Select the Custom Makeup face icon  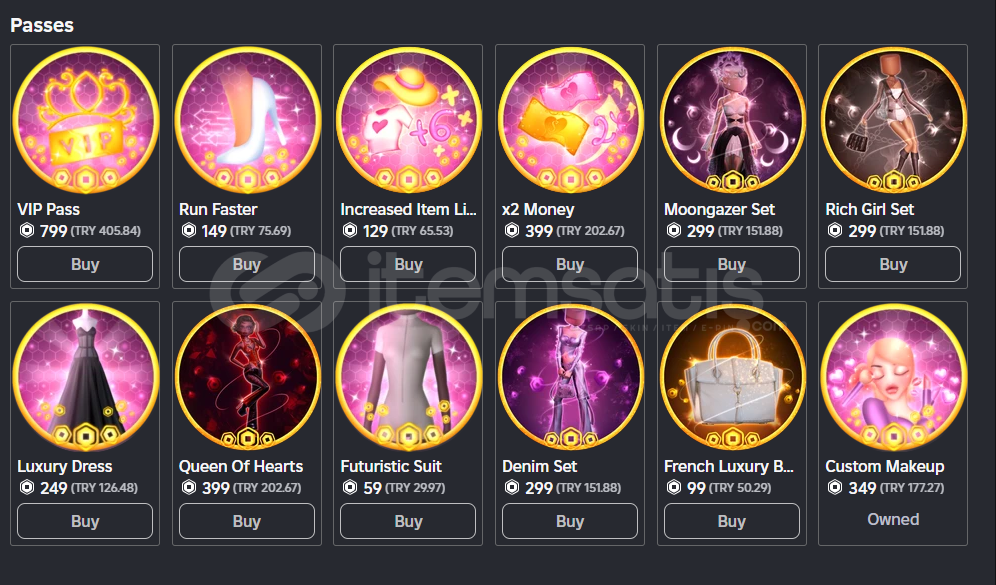click(x=893, y=377)
